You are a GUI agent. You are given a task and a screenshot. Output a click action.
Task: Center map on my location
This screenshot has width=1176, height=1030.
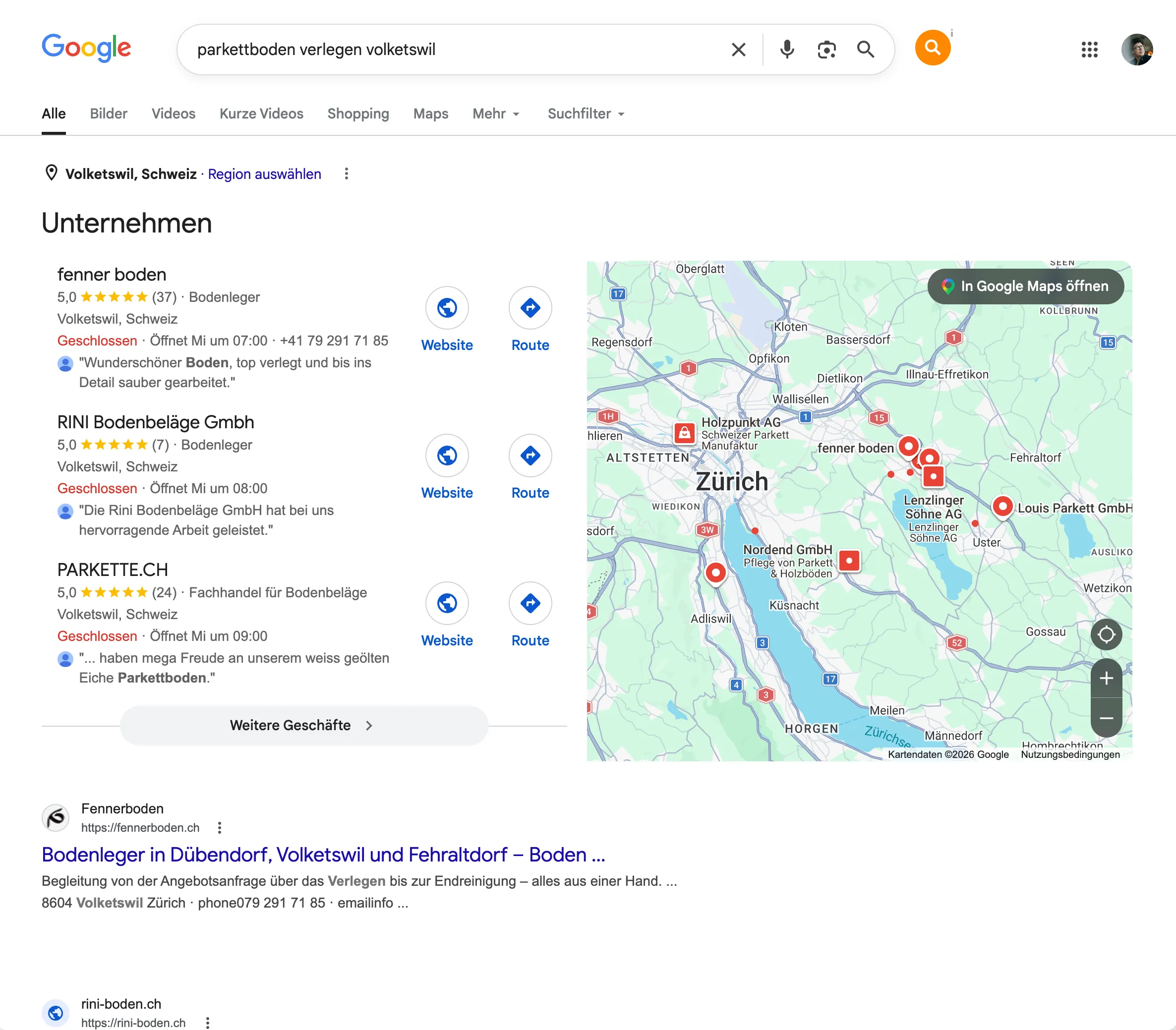(1107, 634)
